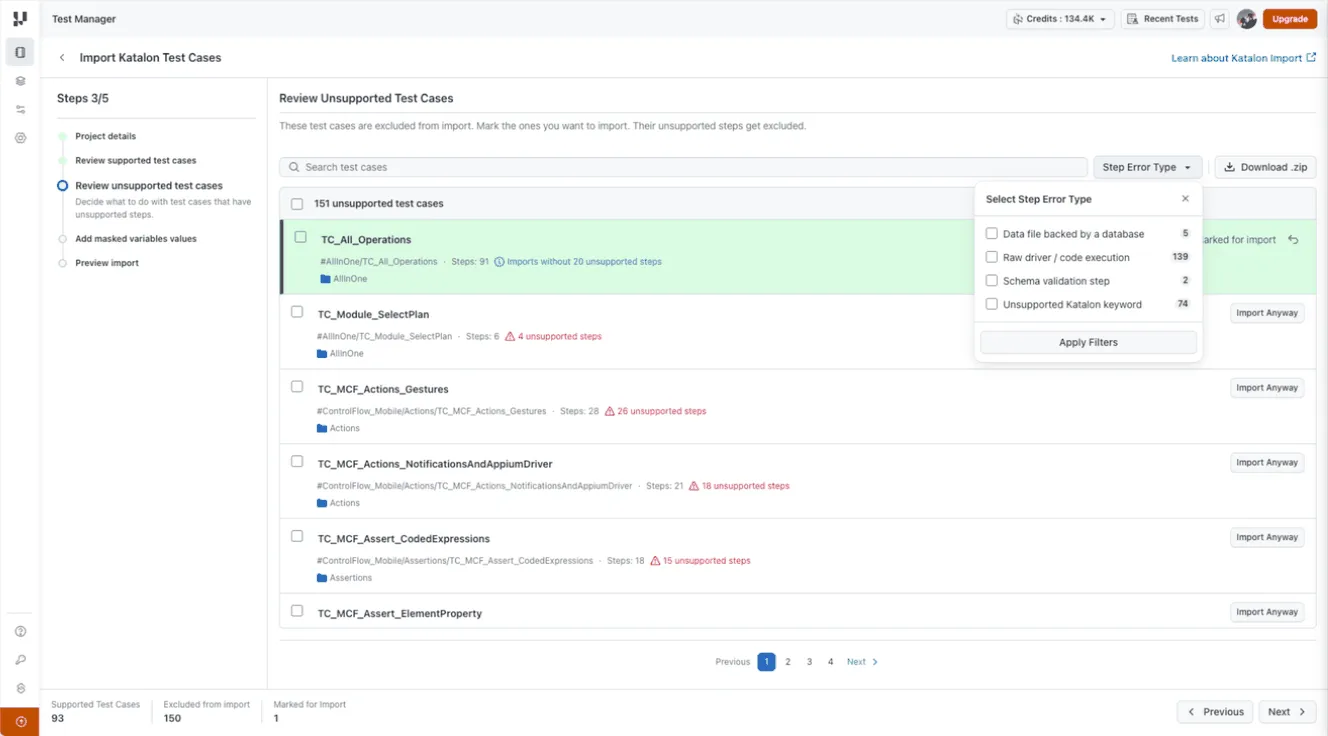Tick the Data file backed by a database filter

[x=992, y=234]
